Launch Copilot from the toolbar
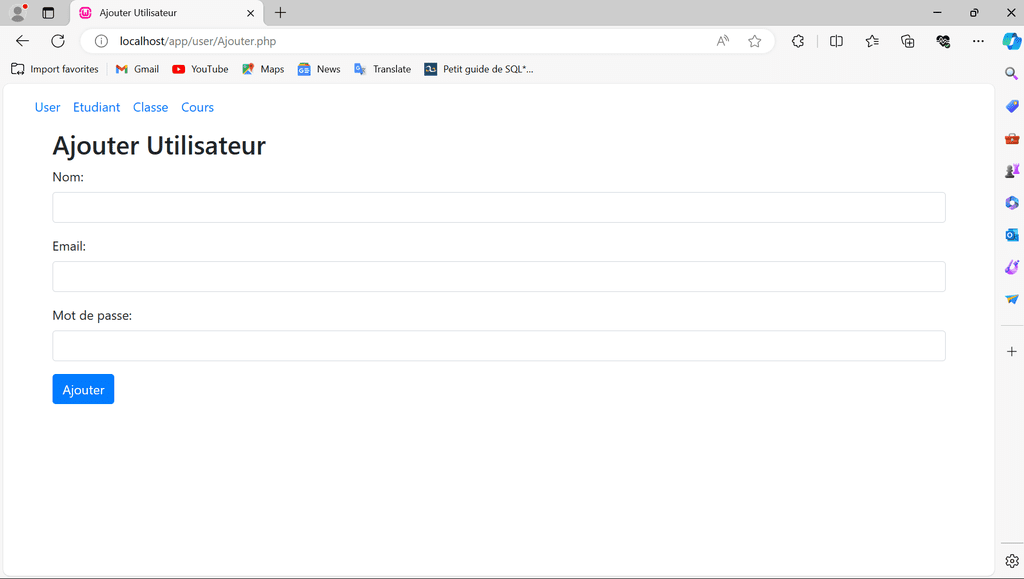Image resolution: width=1024 pixels, height=579 pixels. point(1012,41)
